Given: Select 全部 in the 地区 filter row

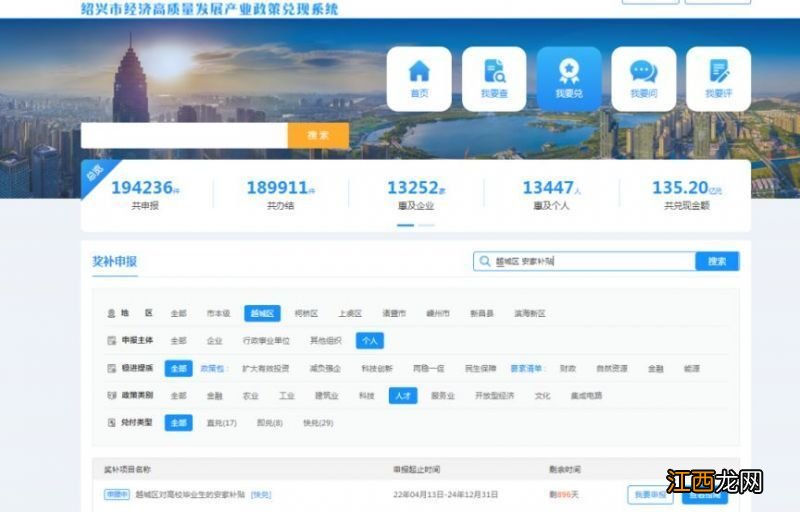Looking at the screenshot, I should click(x=179, y=314).
